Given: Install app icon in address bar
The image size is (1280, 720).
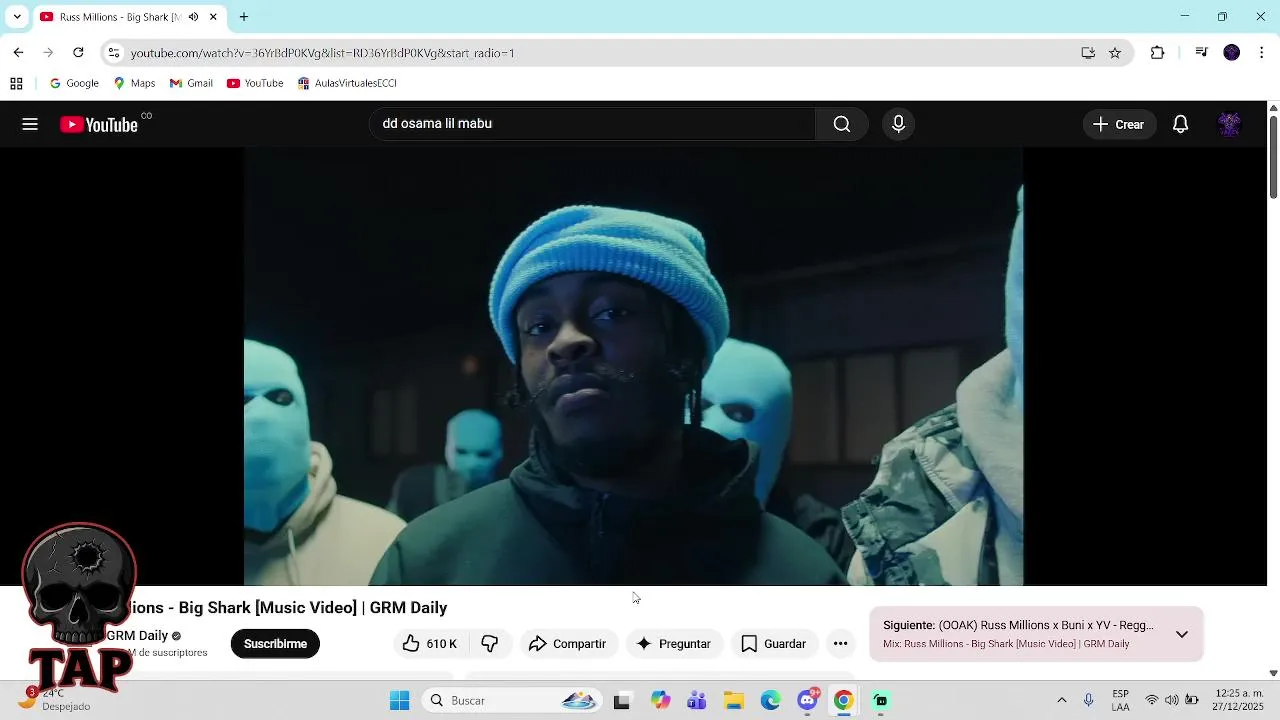Looking at the screenshot, I should pyautogui.click(x=1088, y=53).
